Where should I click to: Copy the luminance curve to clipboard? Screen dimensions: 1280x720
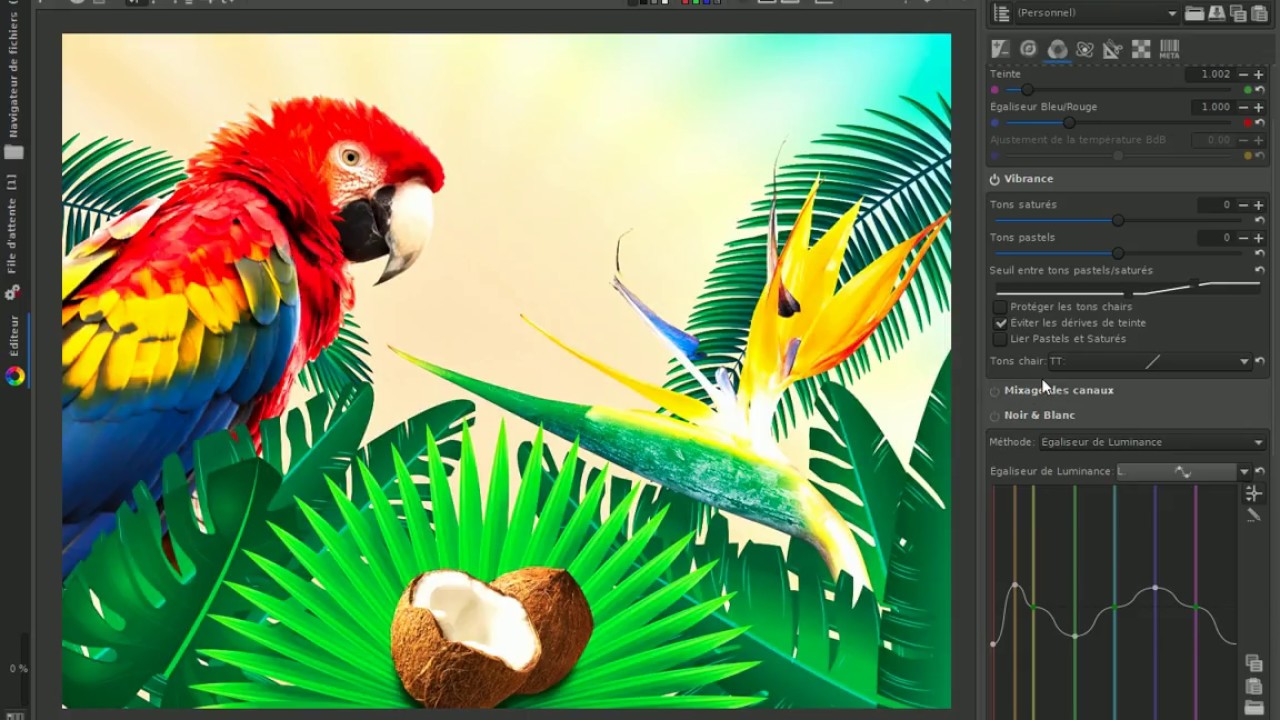[x=1254, y=663]
